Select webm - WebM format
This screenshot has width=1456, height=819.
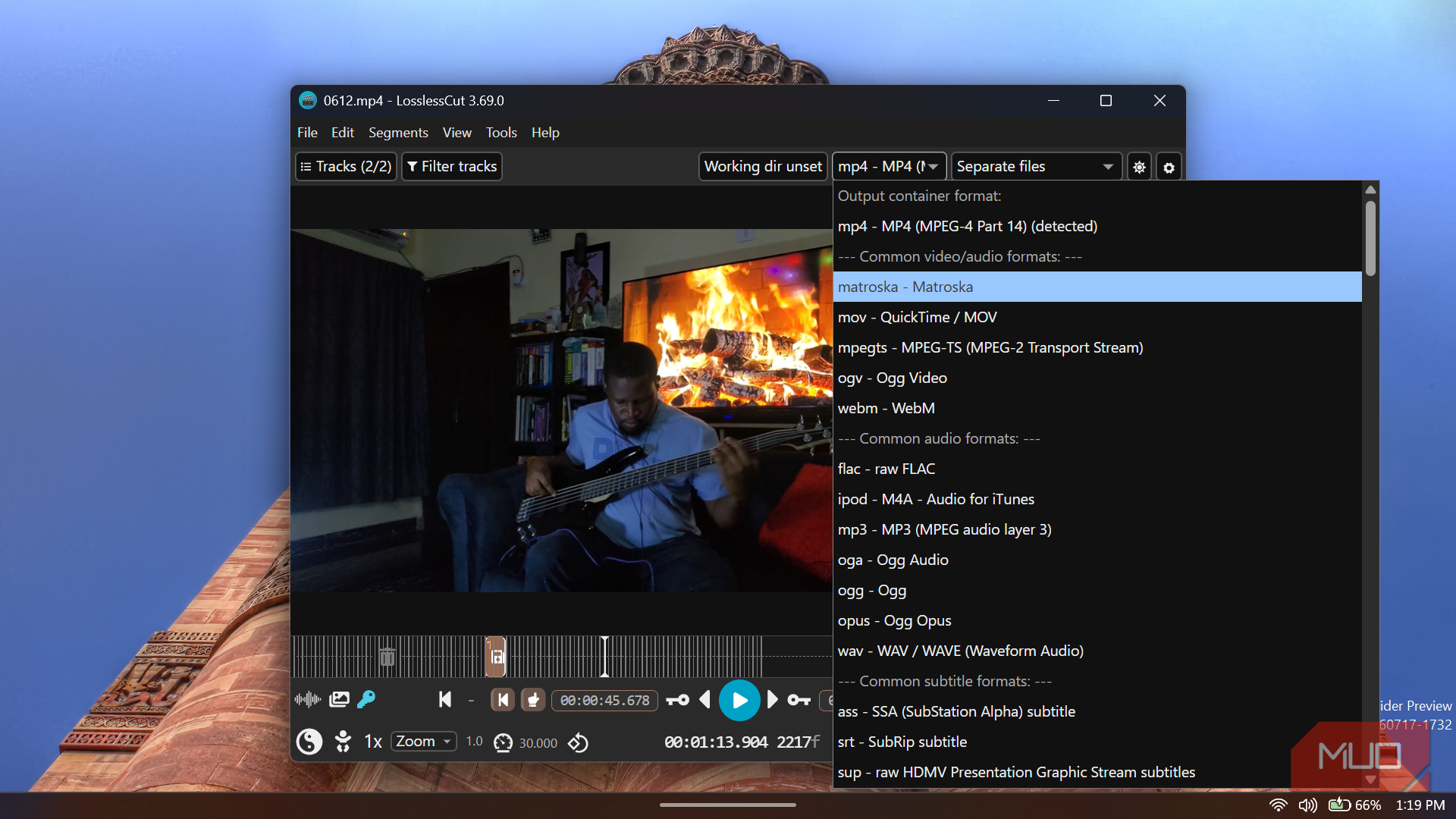click(1097, 408)
